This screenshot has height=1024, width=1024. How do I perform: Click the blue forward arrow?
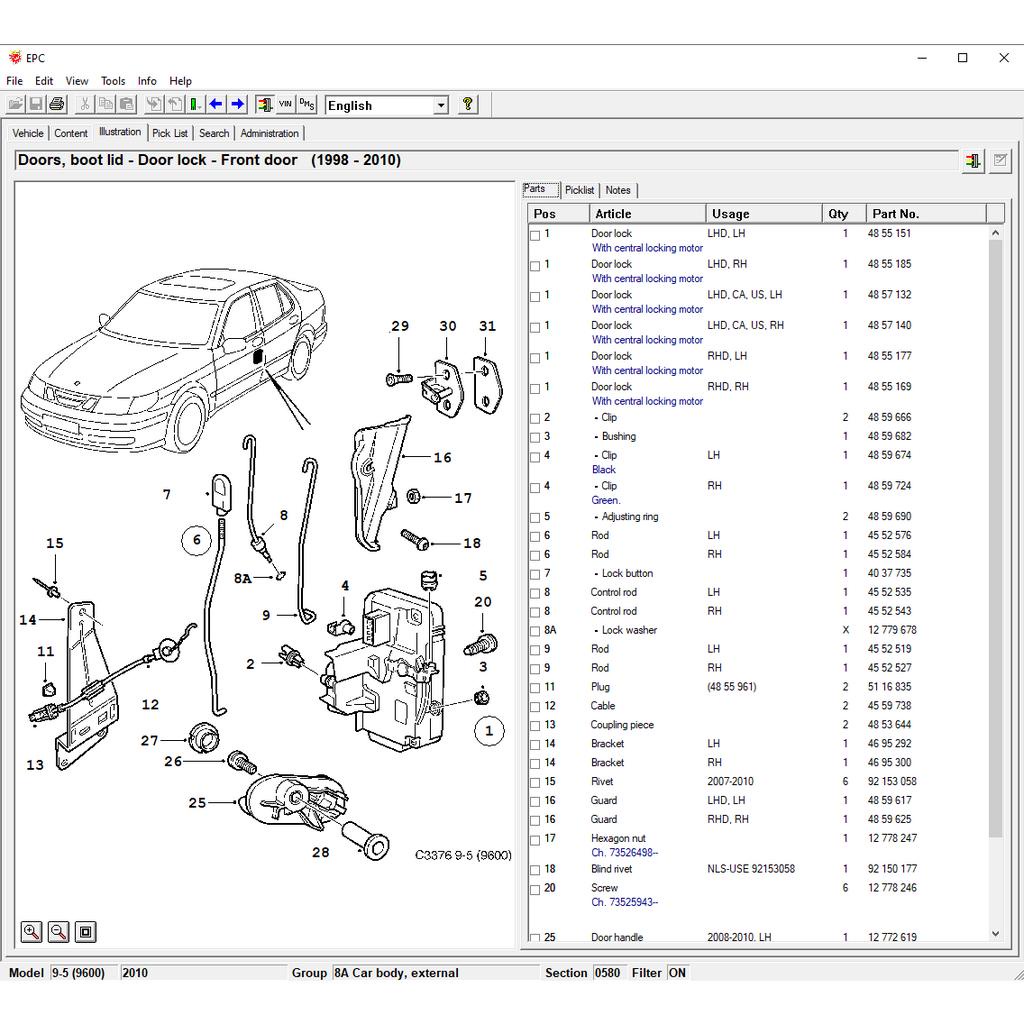click(237, 105)
